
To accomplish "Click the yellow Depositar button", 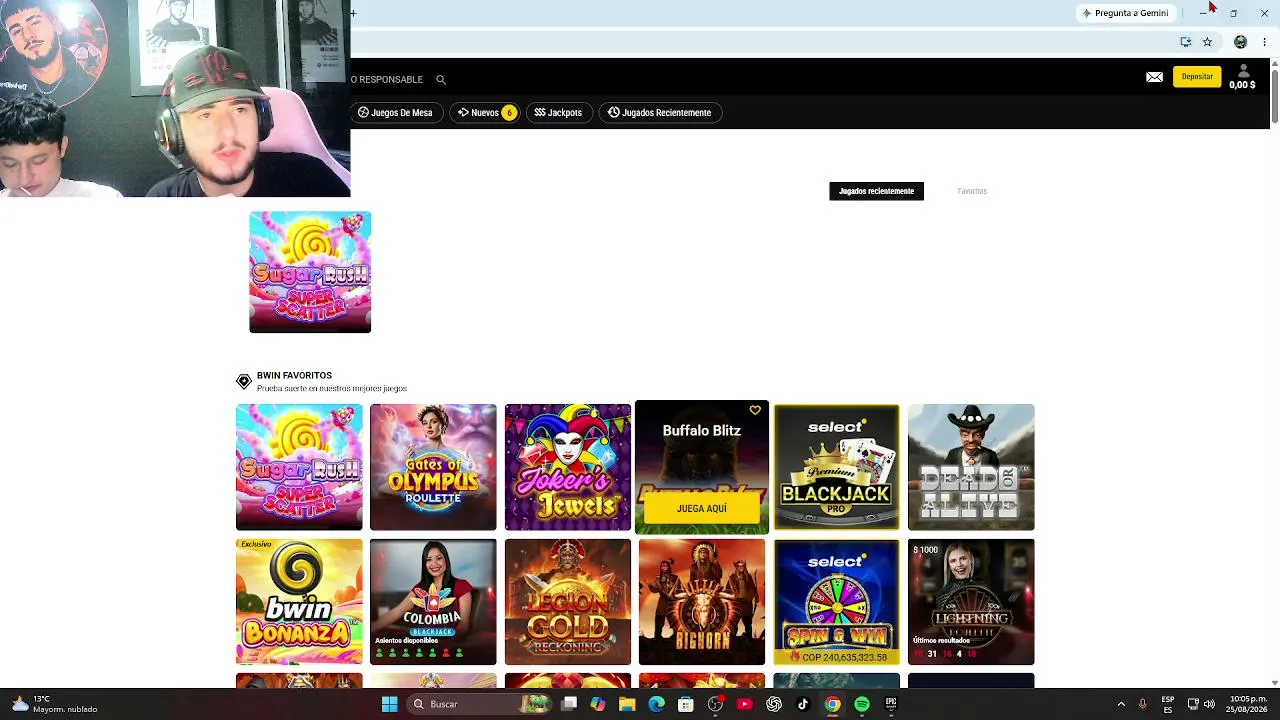I will [x=1197, y=77].
